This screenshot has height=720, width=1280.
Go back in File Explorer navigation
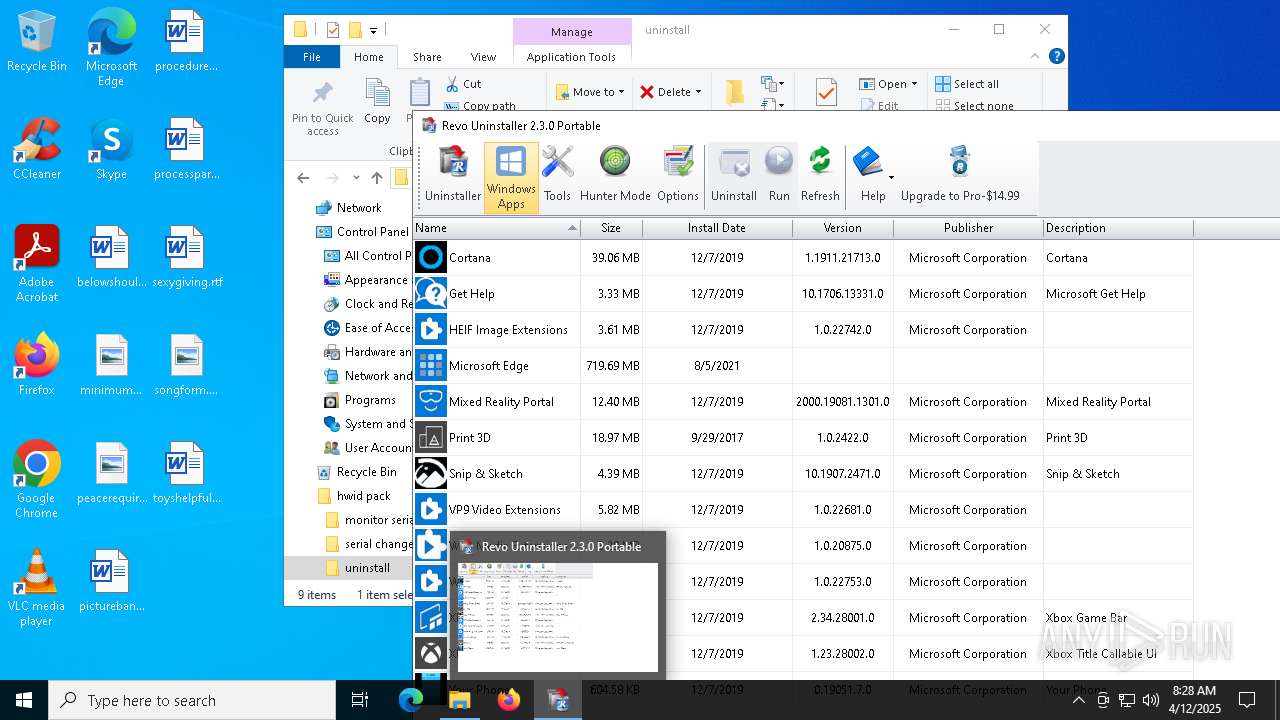click(x=303, y=178)
